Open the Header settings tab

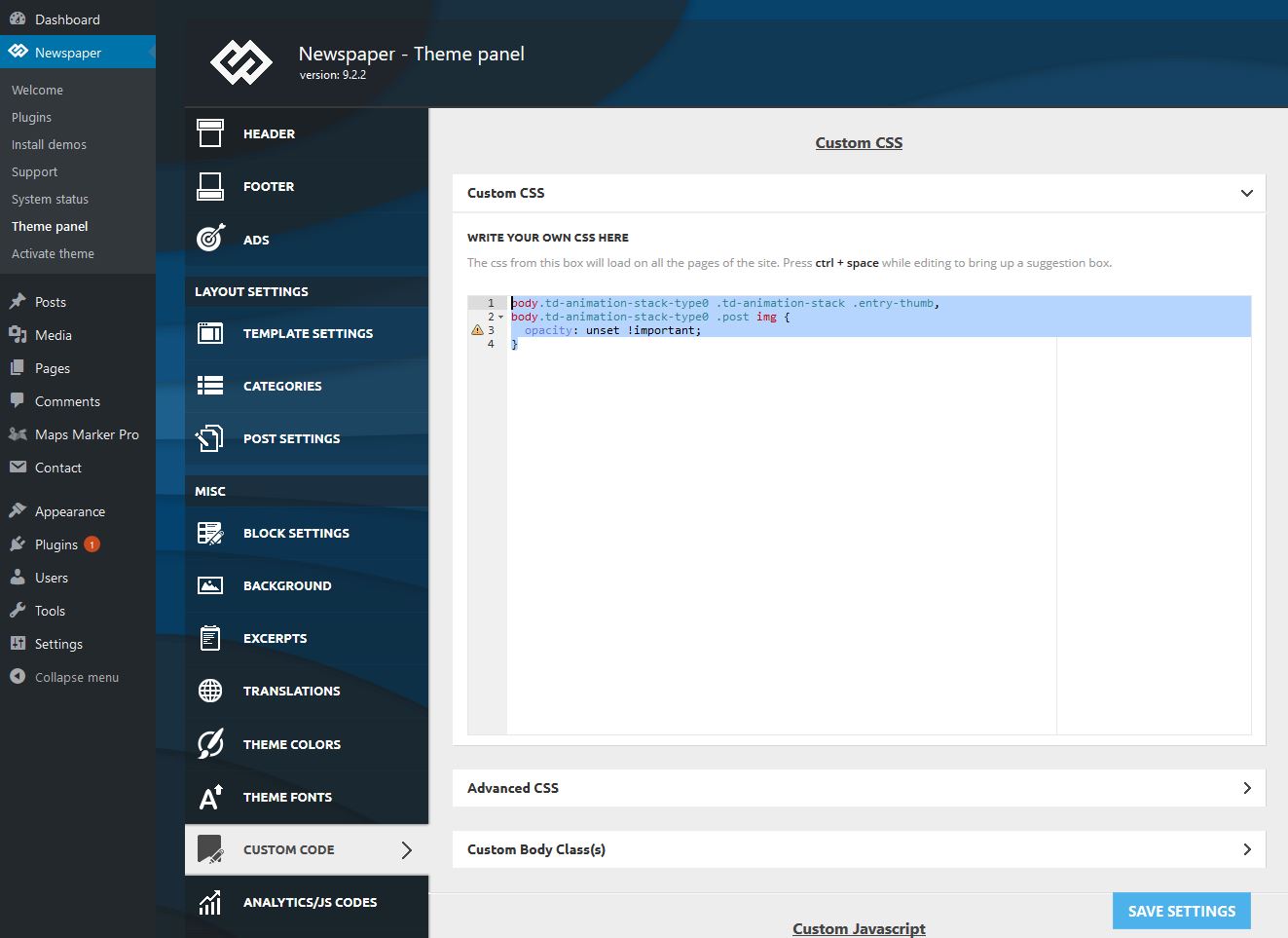(307, 133)
